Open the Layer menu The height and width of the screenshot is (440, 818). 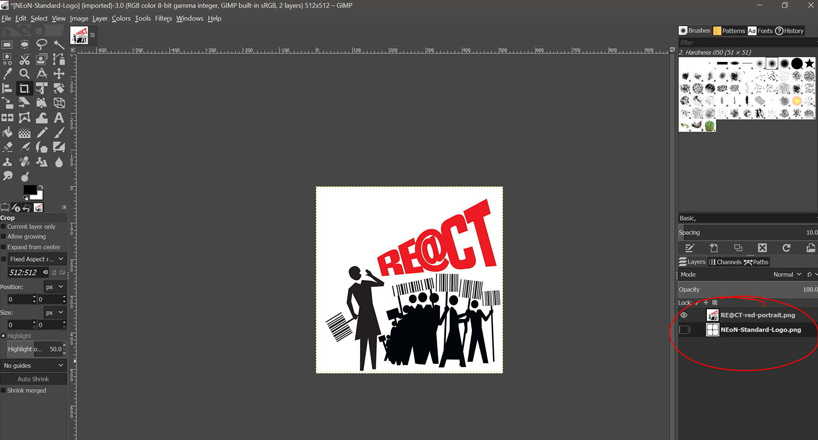point(100,18)
